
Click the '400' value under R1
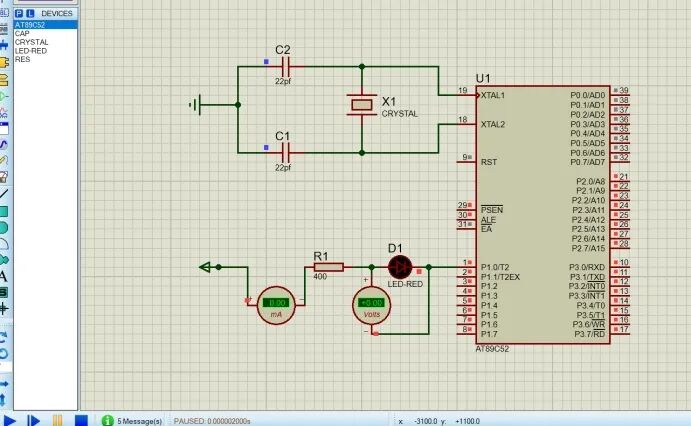320,277
